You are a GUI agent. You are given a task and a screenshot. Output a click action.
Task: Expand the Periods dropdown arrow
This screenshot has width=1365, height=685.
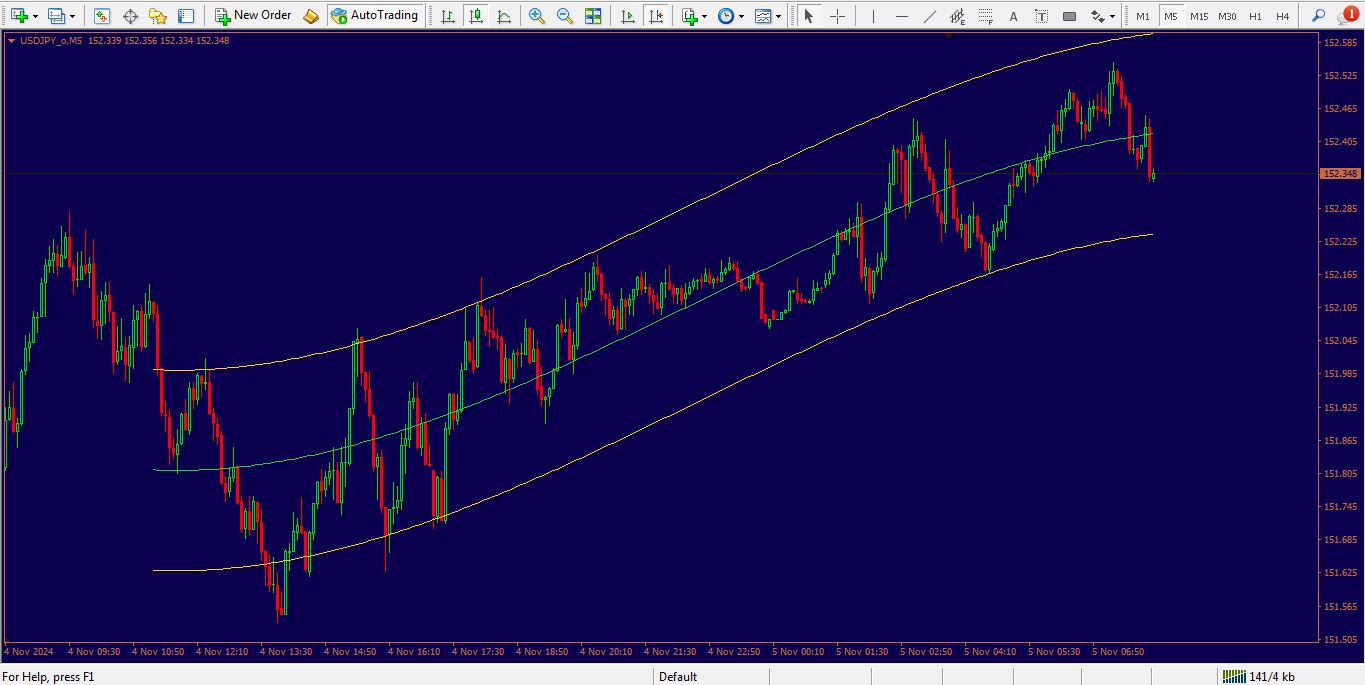pos(741,16)
